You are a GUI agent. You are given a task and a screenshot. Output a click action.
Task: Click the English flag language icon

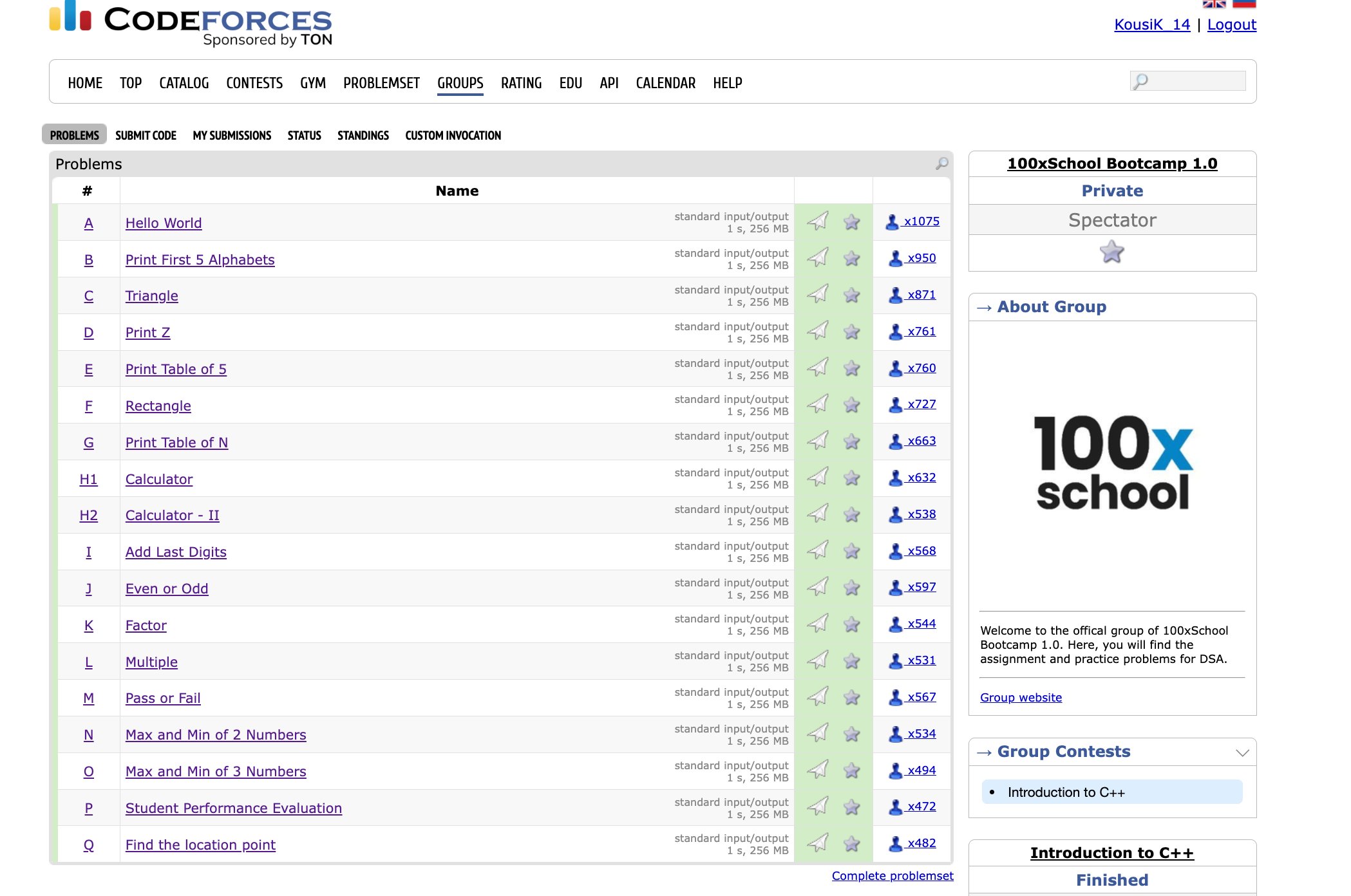pos(1214,4)
